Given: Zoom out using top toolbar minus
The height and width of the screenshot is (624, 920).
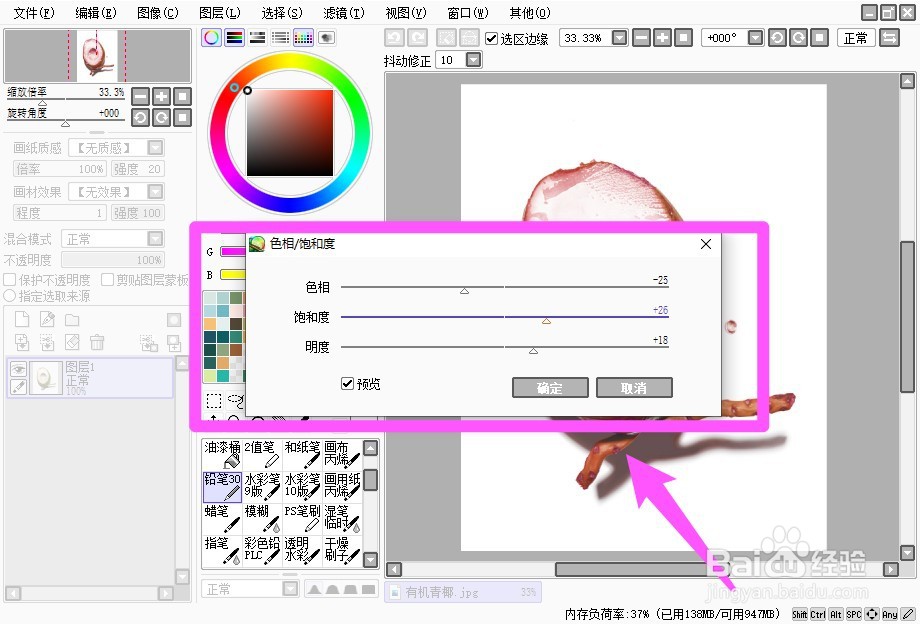Looking at the screenshot, I should tap(642, 38).
